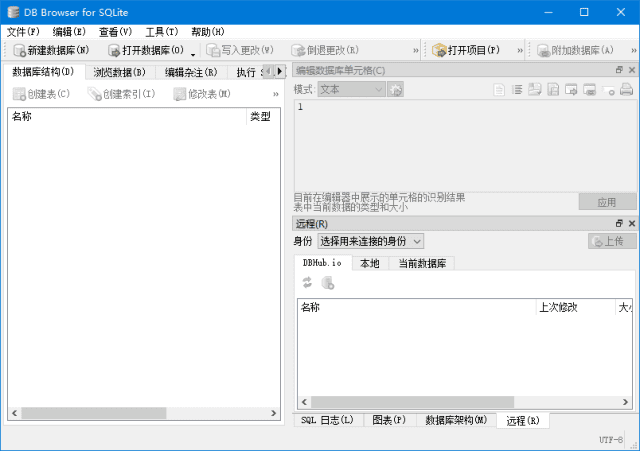Click the tab scroll right arrow
This screenshot has width=640, height=451.
coord(280,71)
